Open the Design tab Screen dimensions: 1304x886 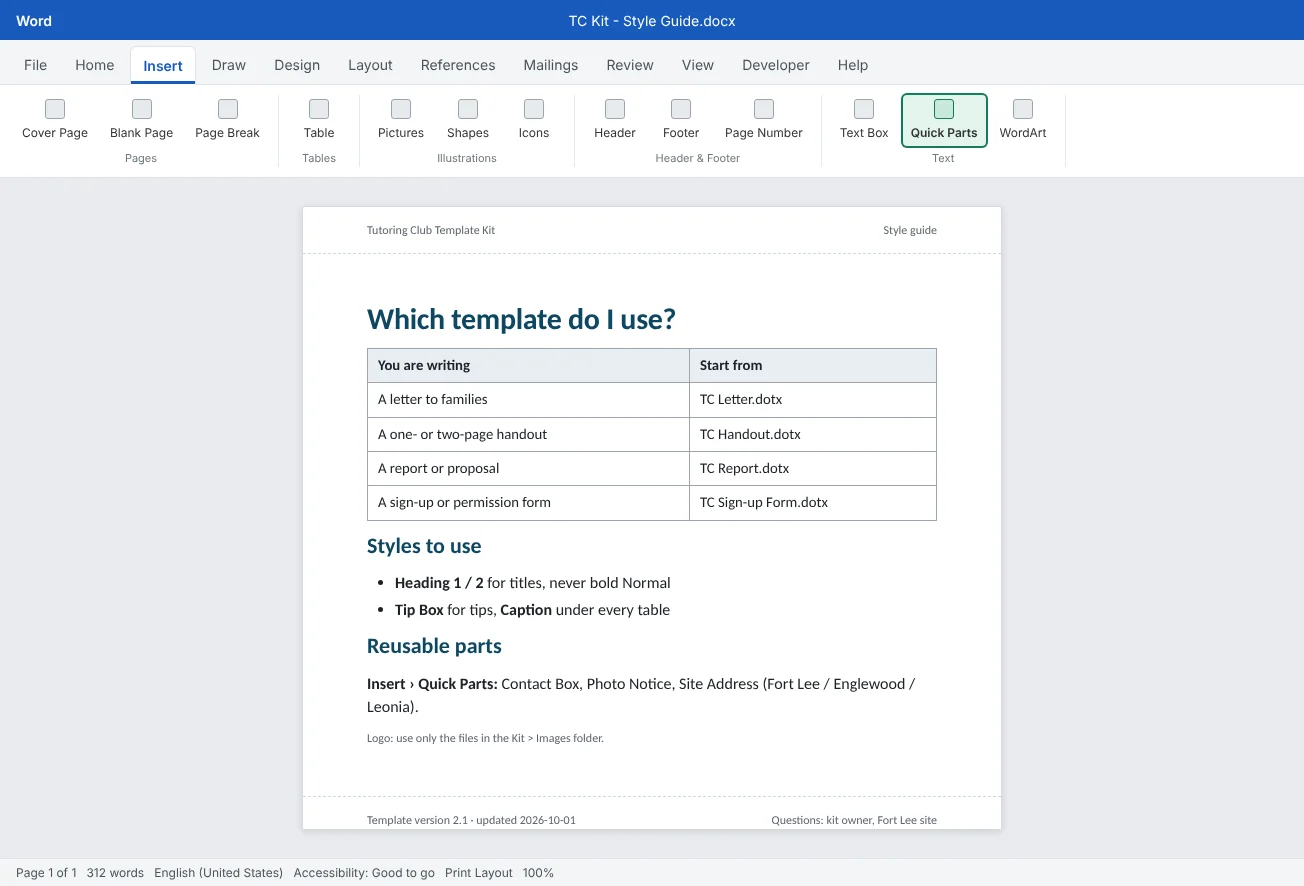point(297,65)
